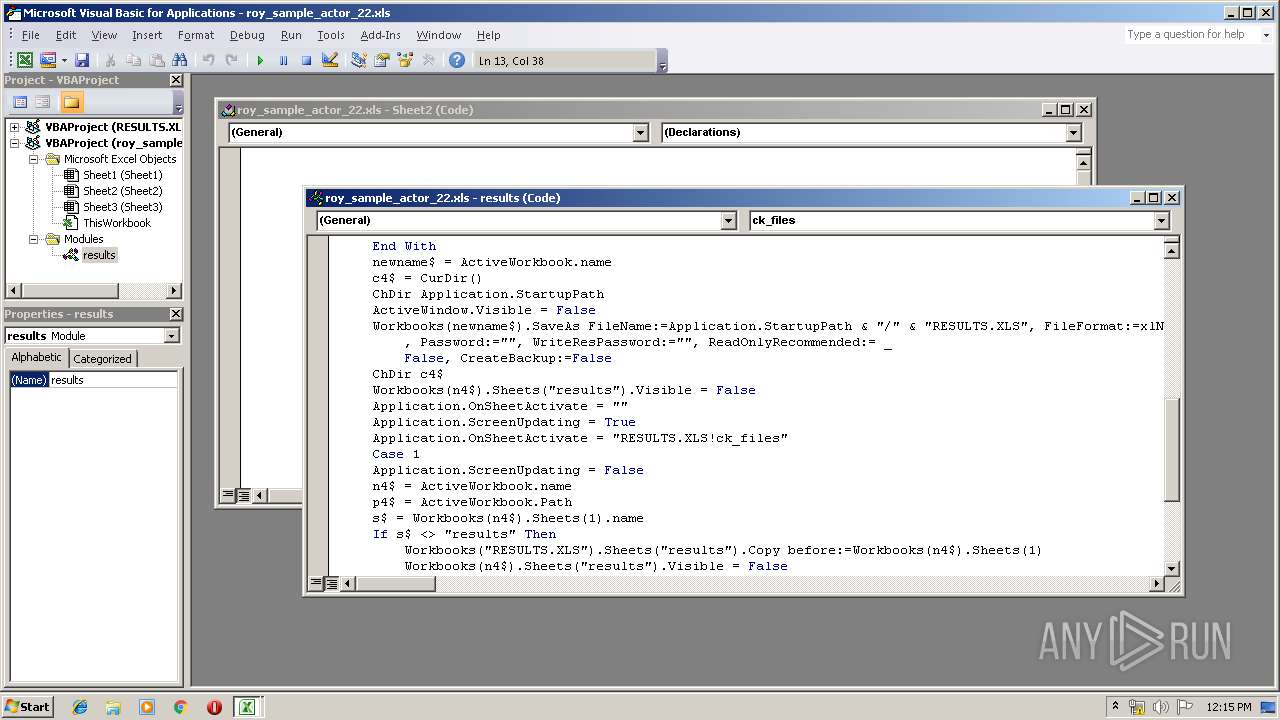Toggle Procedure View in results code window
Viewport: 1280px width, 720px height.
(315, 584)
